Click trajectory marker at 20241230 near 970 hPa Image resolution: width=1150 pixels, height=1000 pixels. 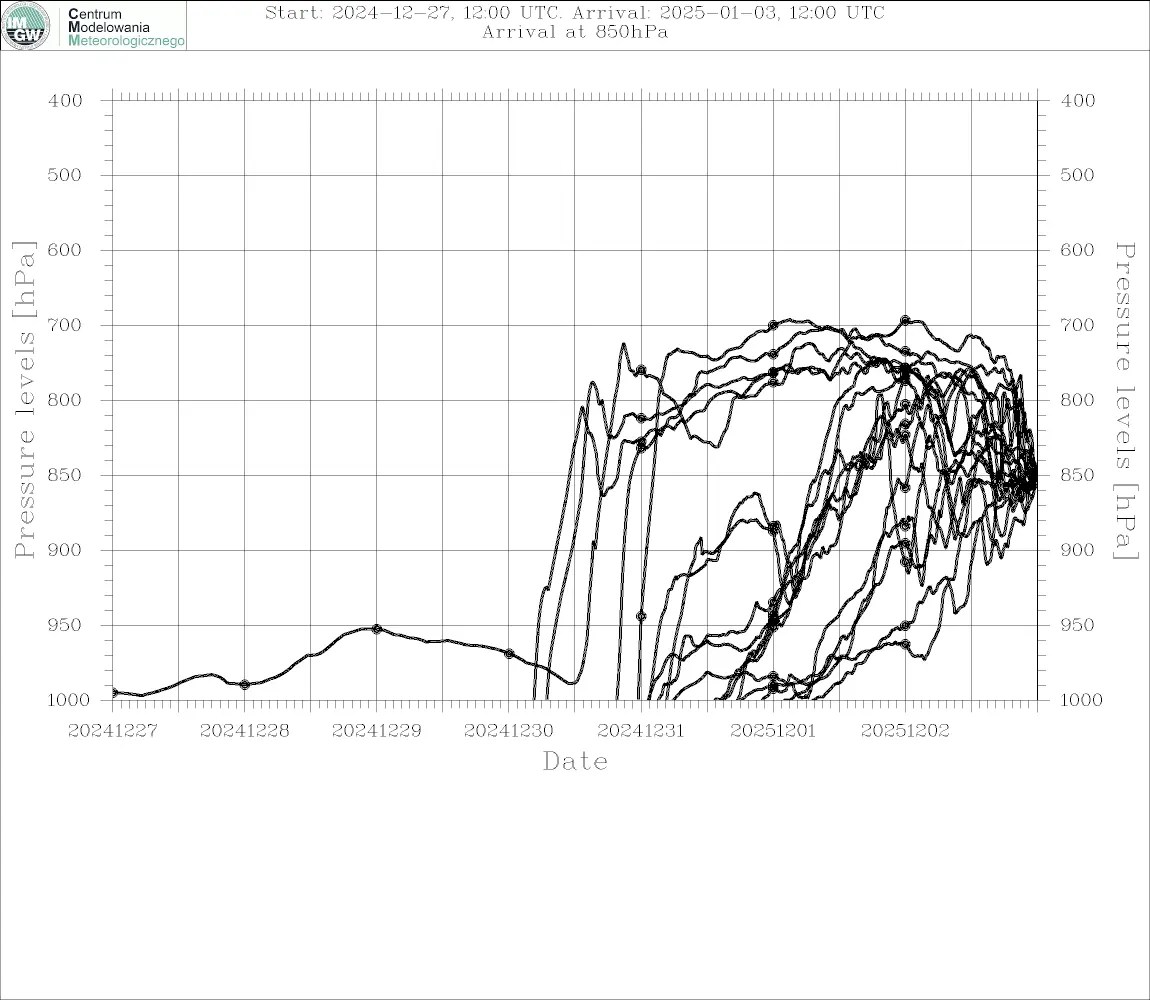point(509,653)
